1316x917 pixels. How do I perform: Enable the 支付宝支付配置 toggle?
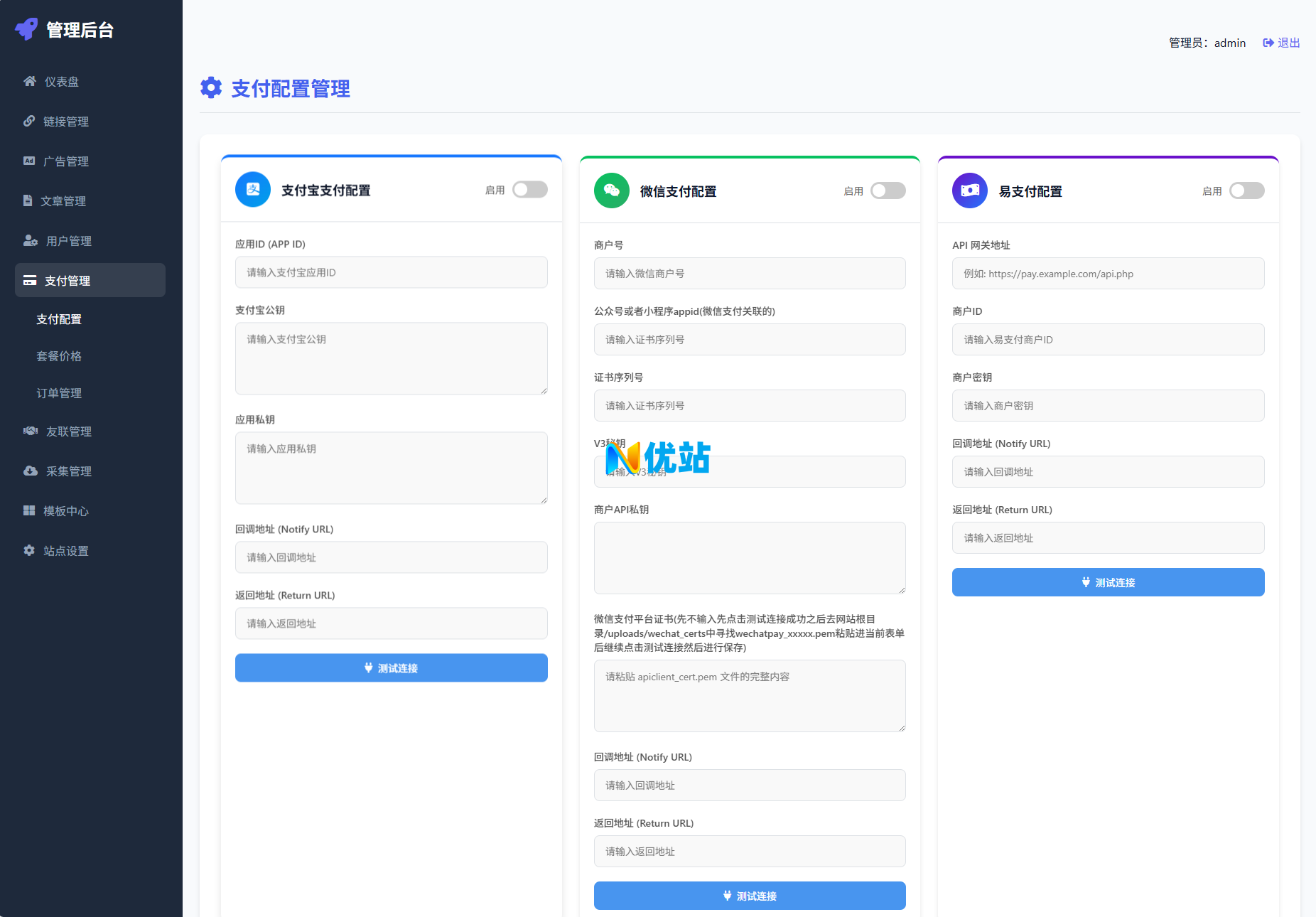pyautogui.click(x=529, y=190)
